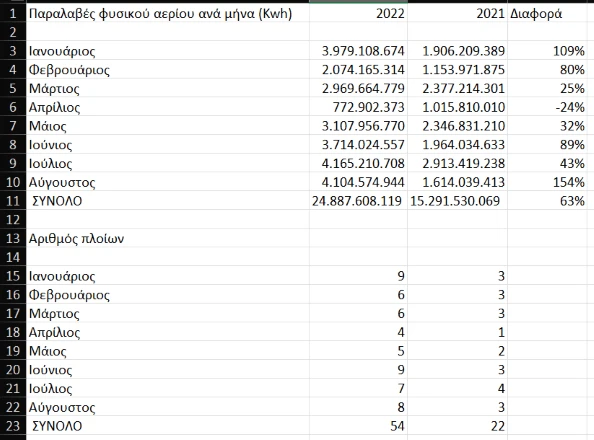
Task: Select 'Φεβρουάριος' label in row 4
Action: tap(69, 70)
